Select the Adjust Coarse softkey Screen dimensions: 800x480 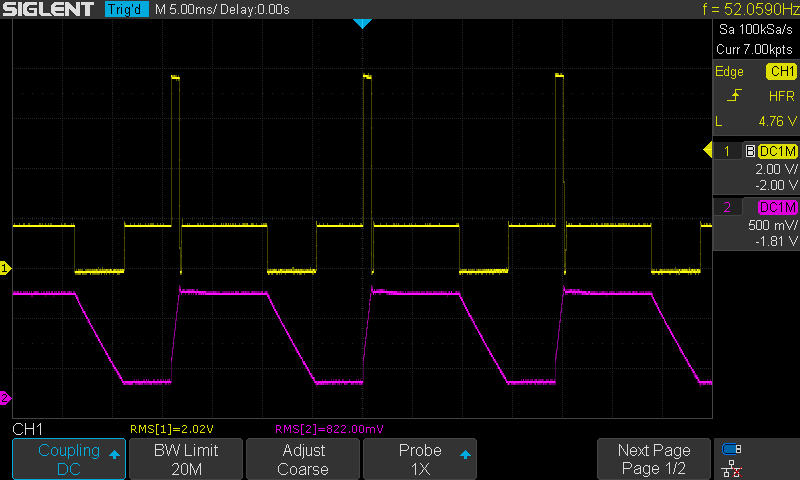click(303, 459)
